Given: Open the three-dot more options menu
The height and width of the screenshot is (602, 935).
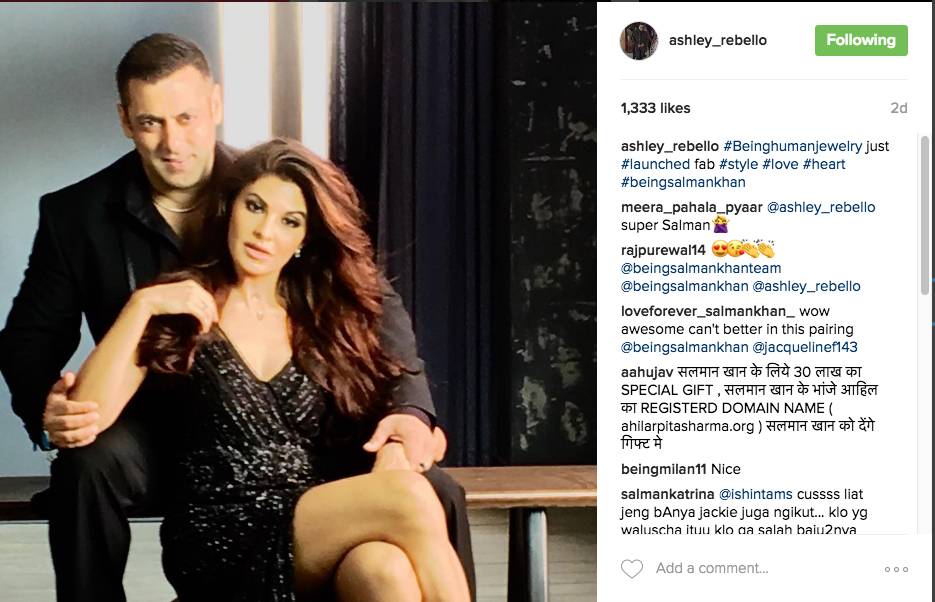Looking at the screenshot, I should (896, 569).
